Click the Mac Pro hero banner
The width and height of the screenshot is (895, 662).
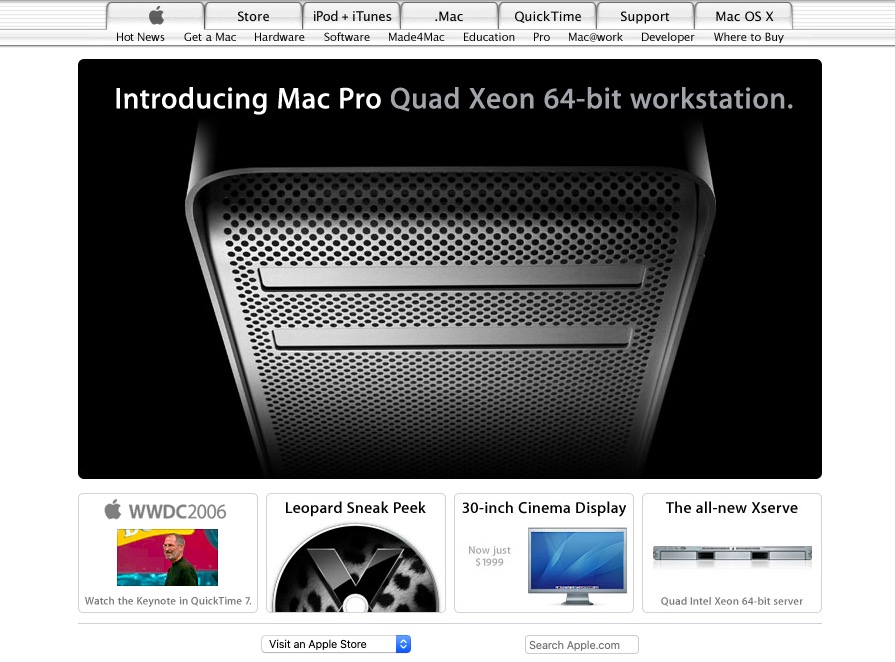click(x=450, y=269)
